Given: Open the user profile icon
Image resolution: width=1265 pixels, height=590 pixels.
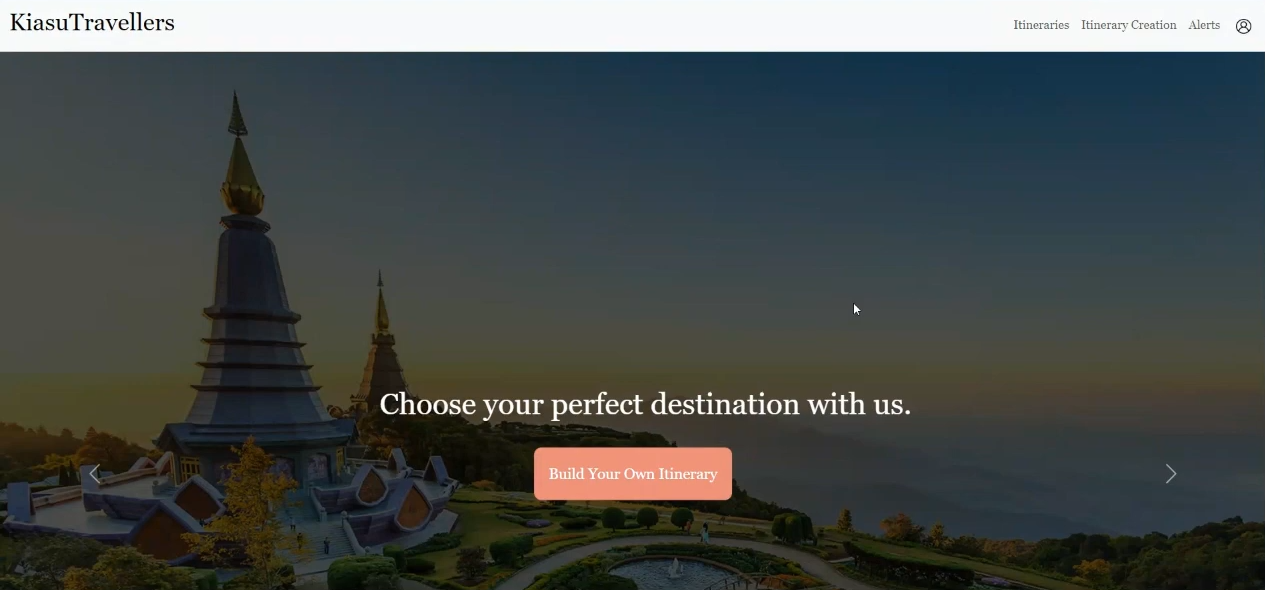Looking at the screenshot, I should (1243, 26).
